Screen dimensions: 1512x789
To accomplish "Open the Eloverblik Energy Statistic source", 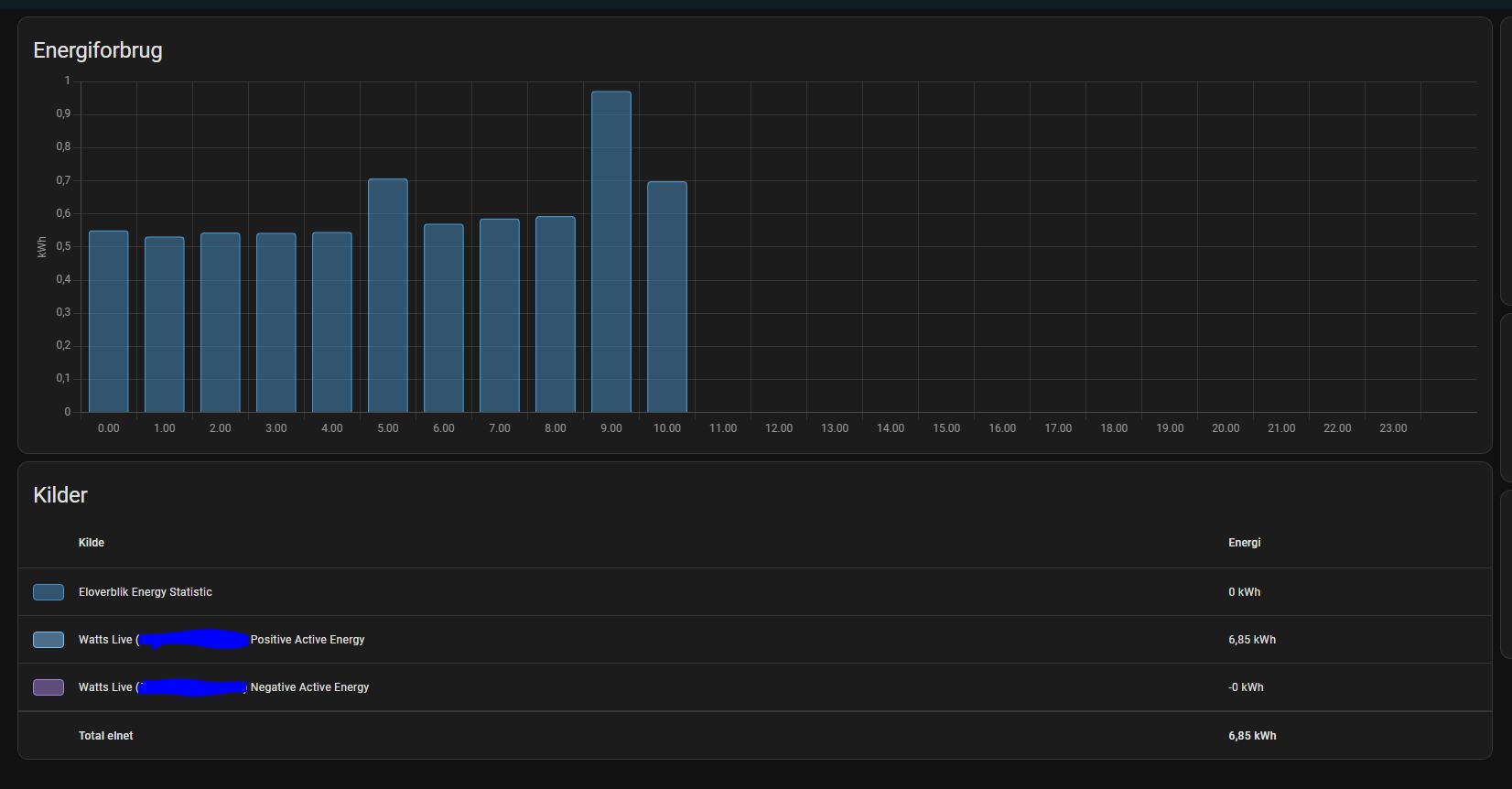I will (x=146, y=592).
